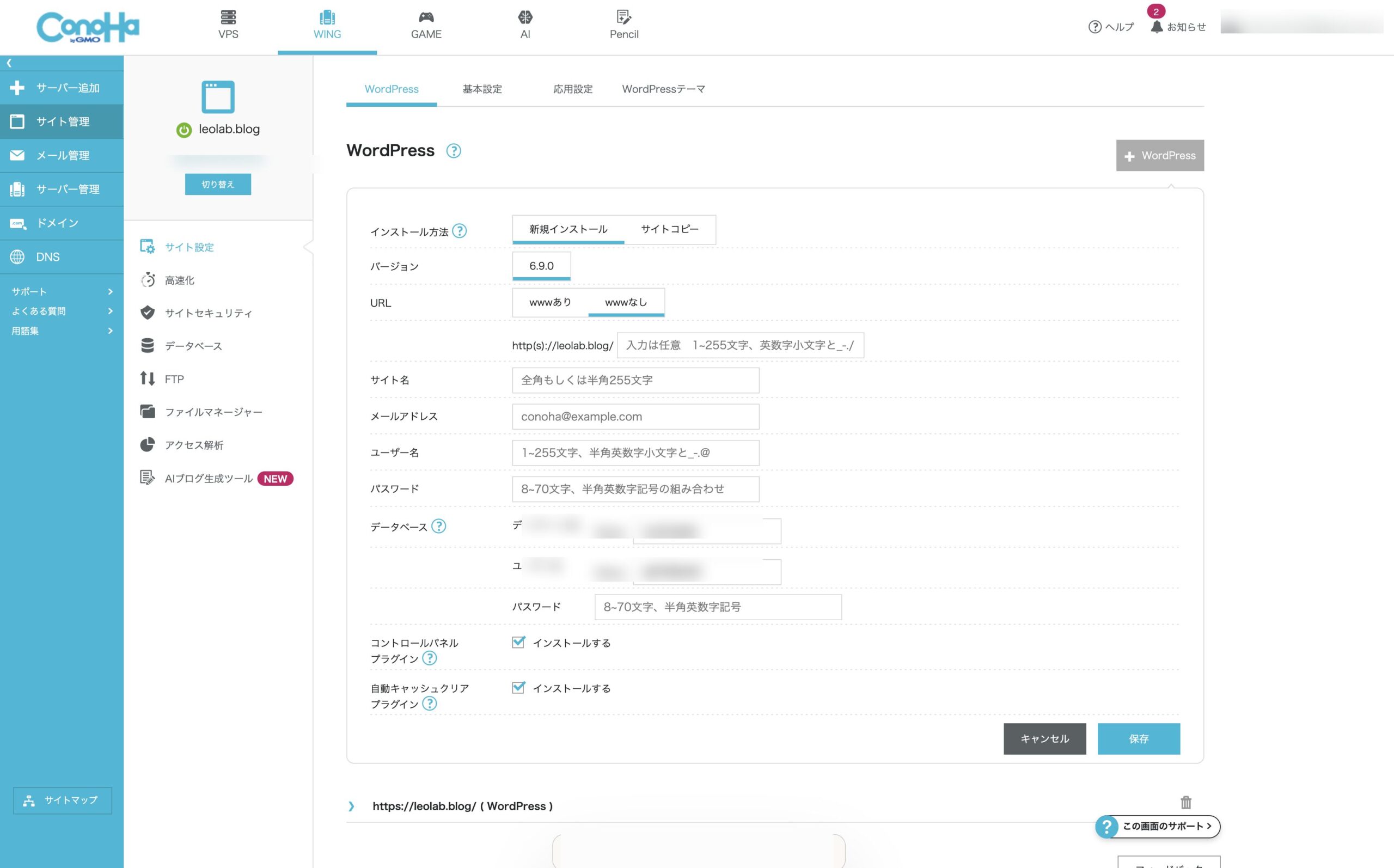Toggle コントロールパネルプラグイン install checkbox
This screenshot has width=1394, height=868.
[x=518, y=642]
